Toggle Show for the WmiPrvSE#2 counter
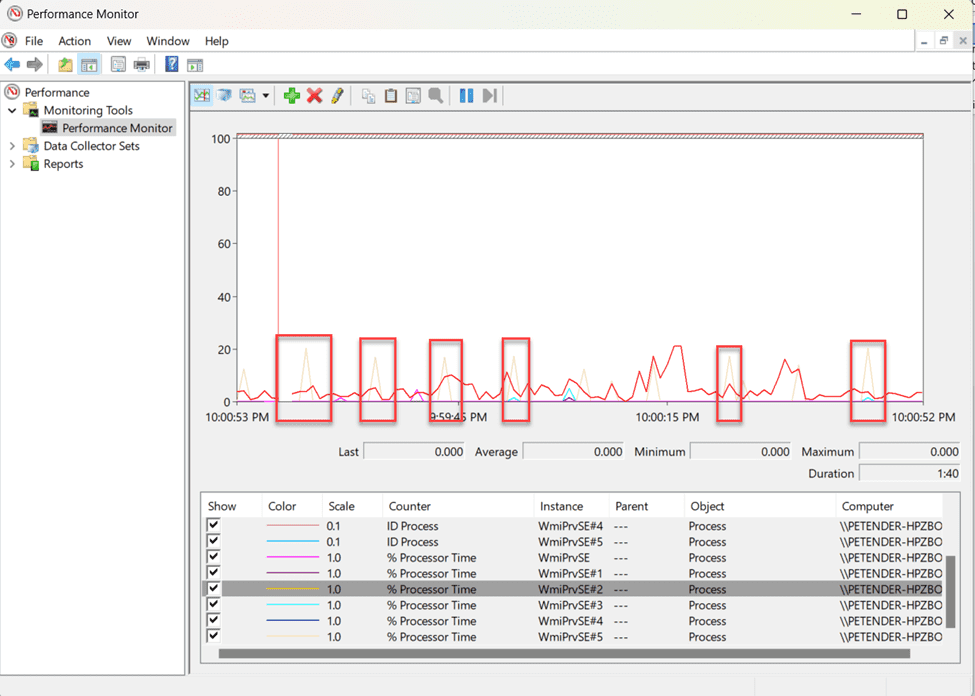The height and width of the screenshot is (696, 975). point(213,589)
